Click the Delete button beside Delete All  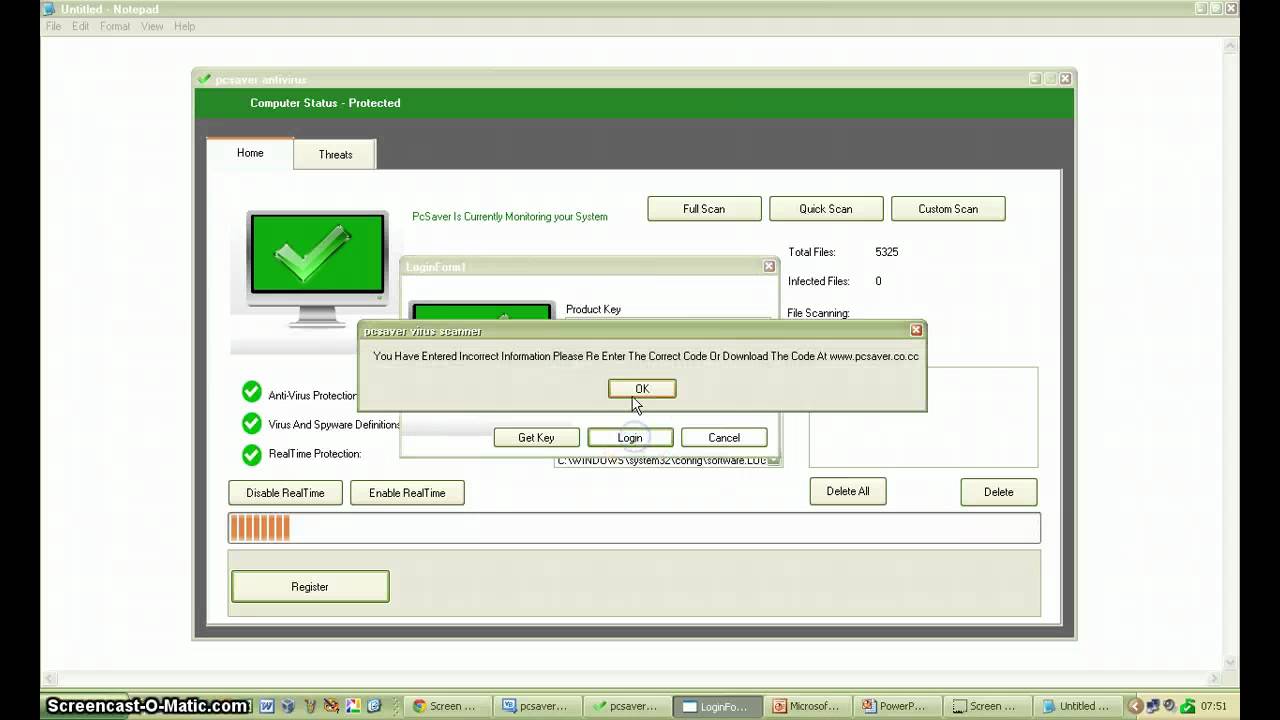tap(998, 492)
